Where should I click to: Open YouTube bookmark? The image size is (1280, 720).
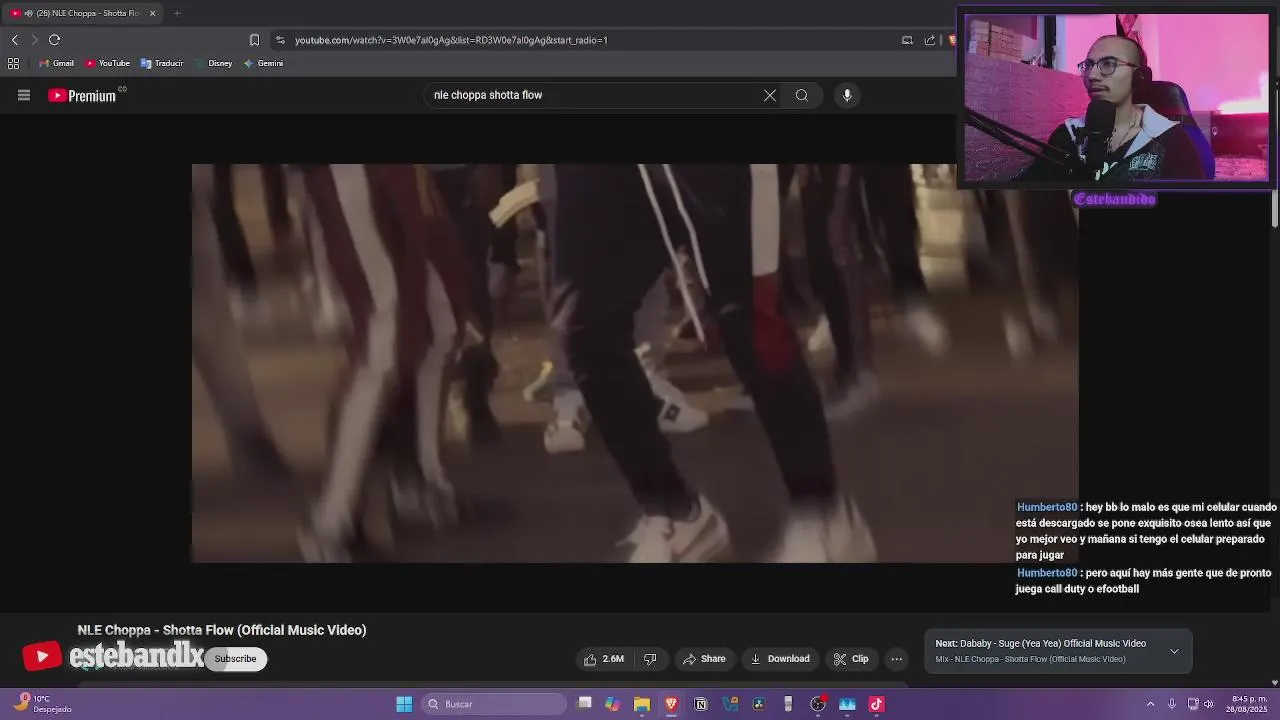coord(107,63)
